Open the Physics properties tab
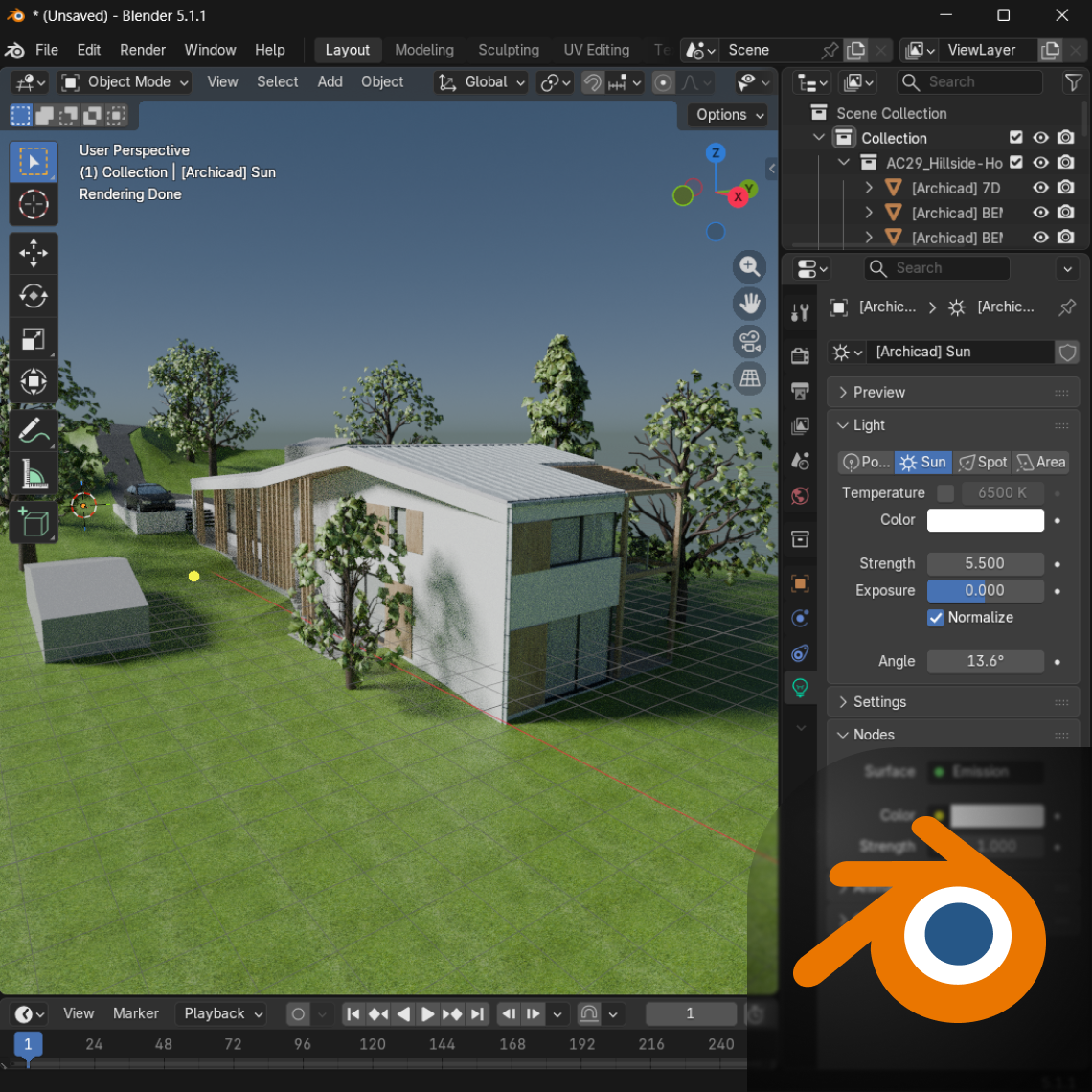 [x=800, y=619]
